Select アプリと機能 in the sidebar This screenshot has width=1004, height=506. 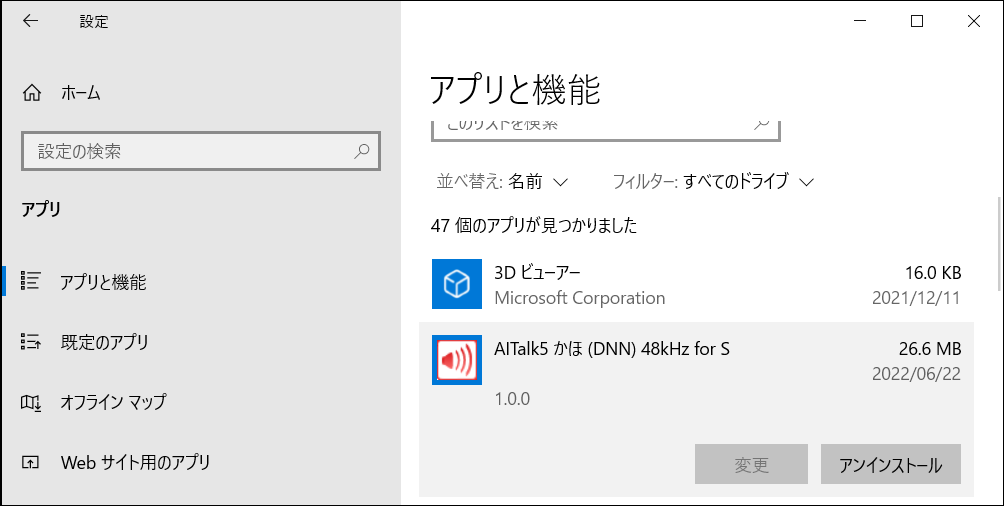click(200, 282)
